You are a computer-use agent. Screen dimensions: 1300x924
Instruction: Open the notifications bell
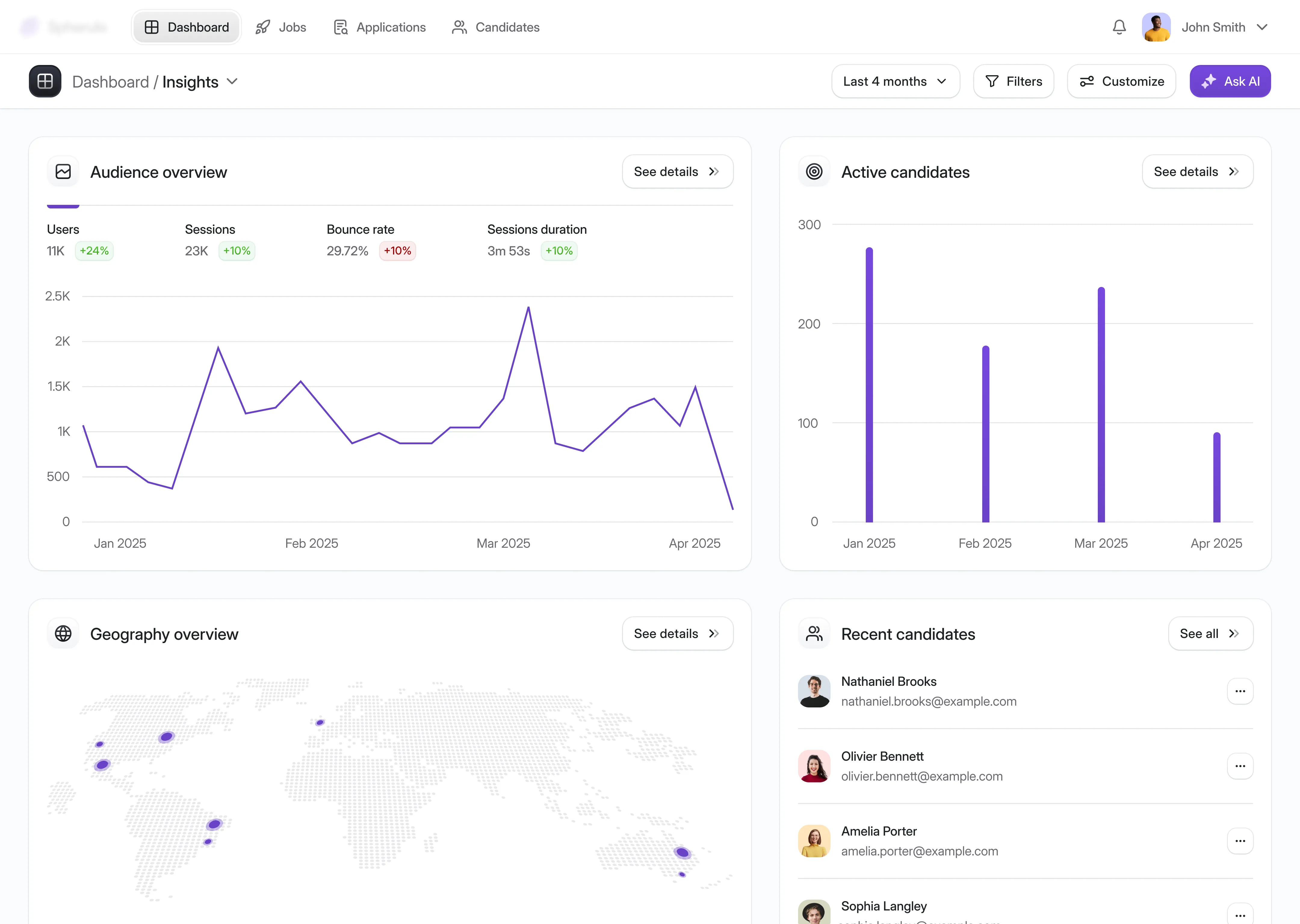tap(1119, 27)
